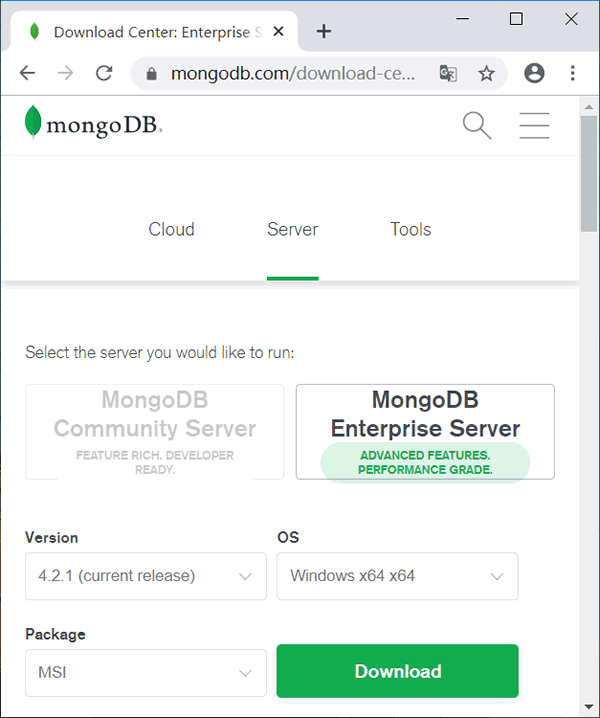Viewport: 600px width, 718px height.
Task: Maximize the browser window
Action: pyautogui.click(x=516, y=19)
